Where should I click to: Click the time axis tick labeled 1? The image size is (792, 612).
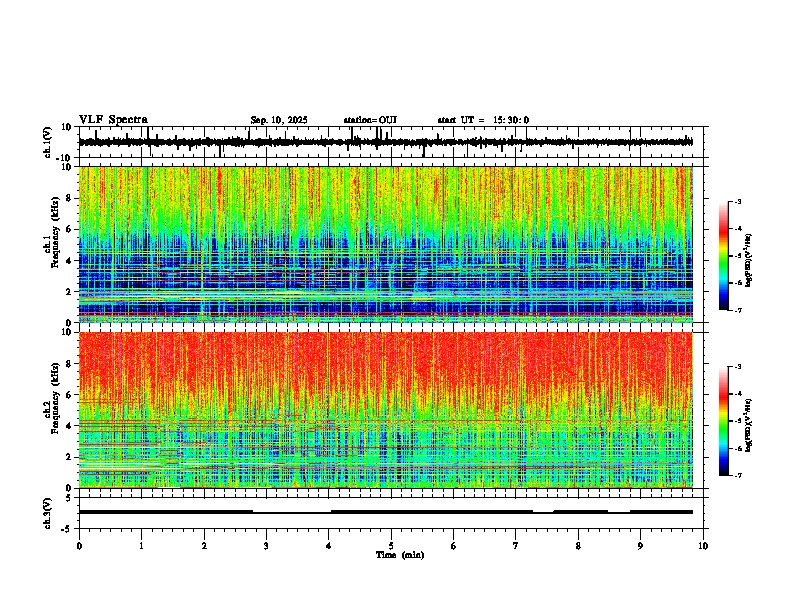click(141, 546)
